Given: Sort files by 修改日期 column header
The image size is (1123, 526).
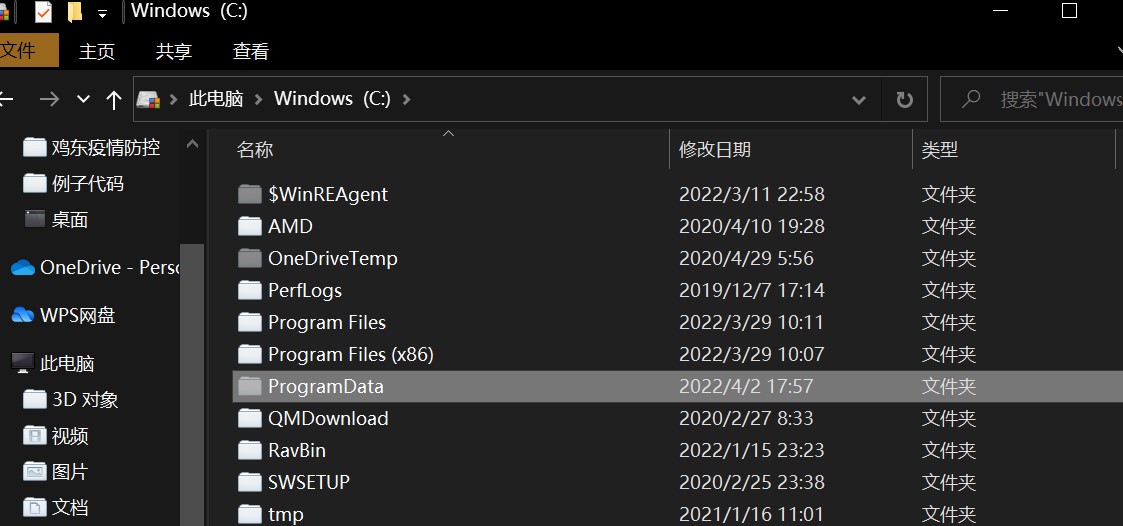Looking at the screenshot, I should pyautogui.click(x=715, y=149).
